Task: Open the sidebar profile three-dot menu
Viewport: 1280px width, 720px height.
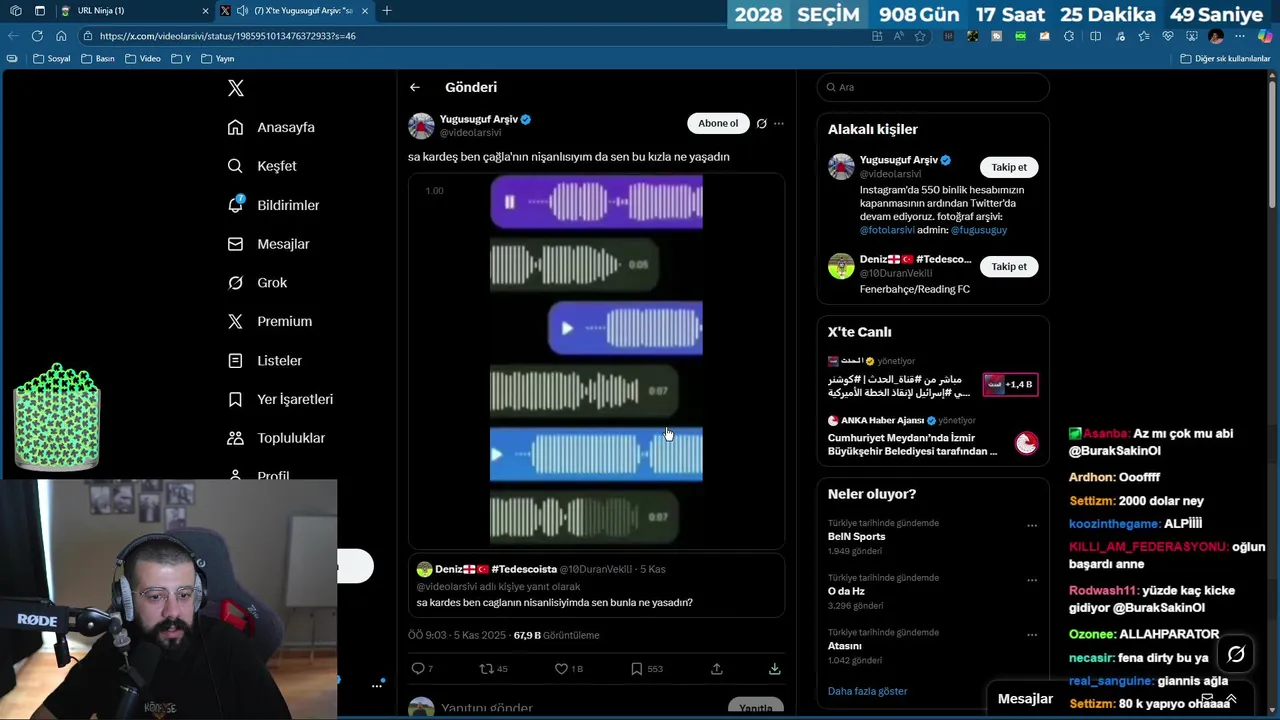Action: (377, 685)
